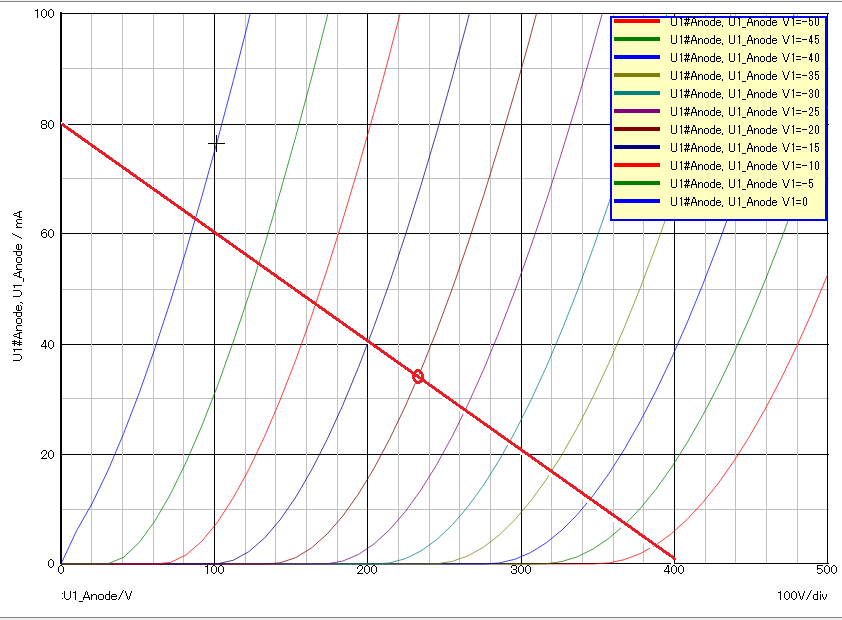Image resolution: width=842 pixels, height=620 pixels.
Task: Select legend entry U1_Anode V1=-10
Action: pyautogui.click(x=744, y=165)
